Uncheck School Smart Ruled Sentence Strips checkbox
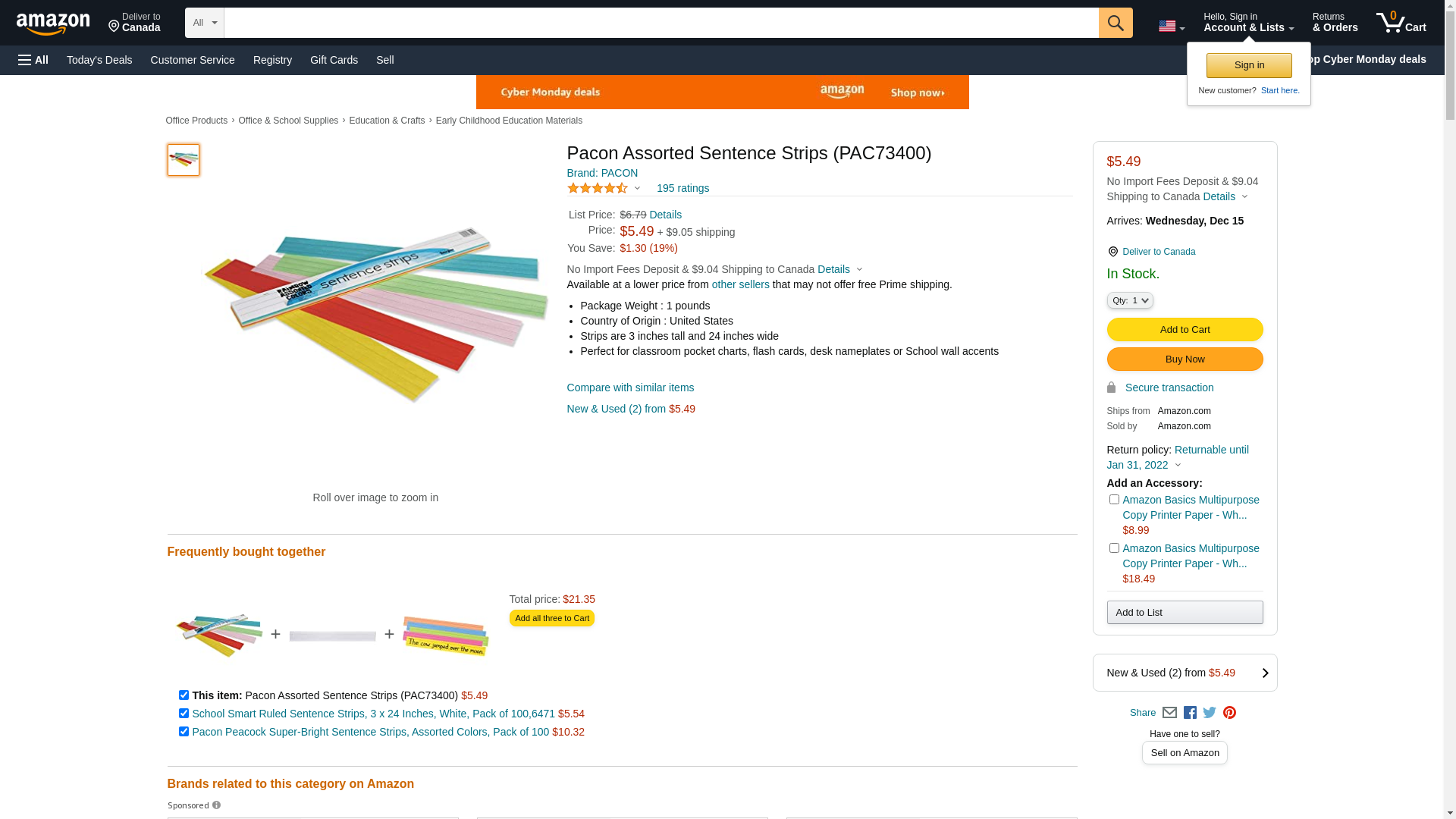The image size is (1456, 819). (x=184, y=714)
